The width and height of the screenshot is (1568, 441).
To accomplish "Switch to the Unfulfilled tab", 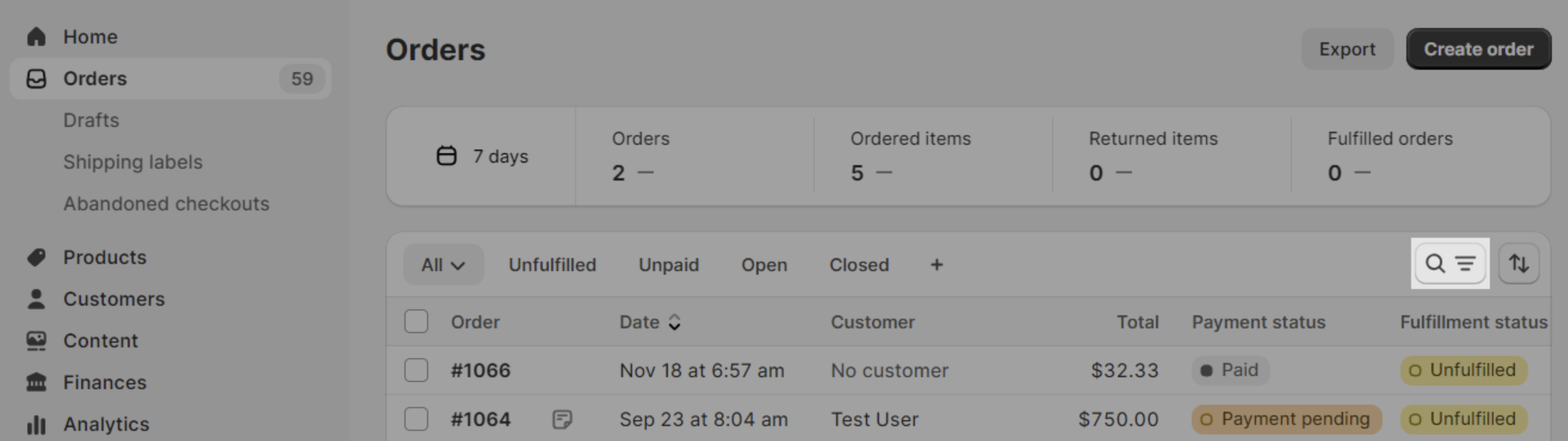I will [x=552, y=265].
